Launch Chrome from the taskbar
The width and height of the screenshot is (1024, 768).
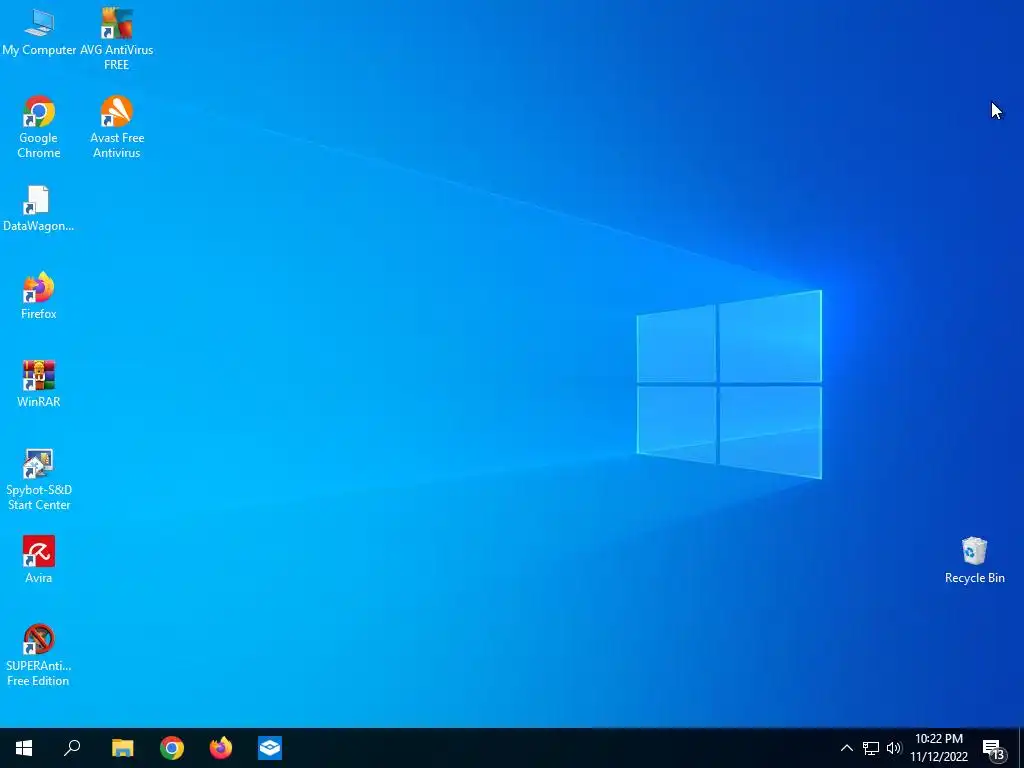point(172,748)
